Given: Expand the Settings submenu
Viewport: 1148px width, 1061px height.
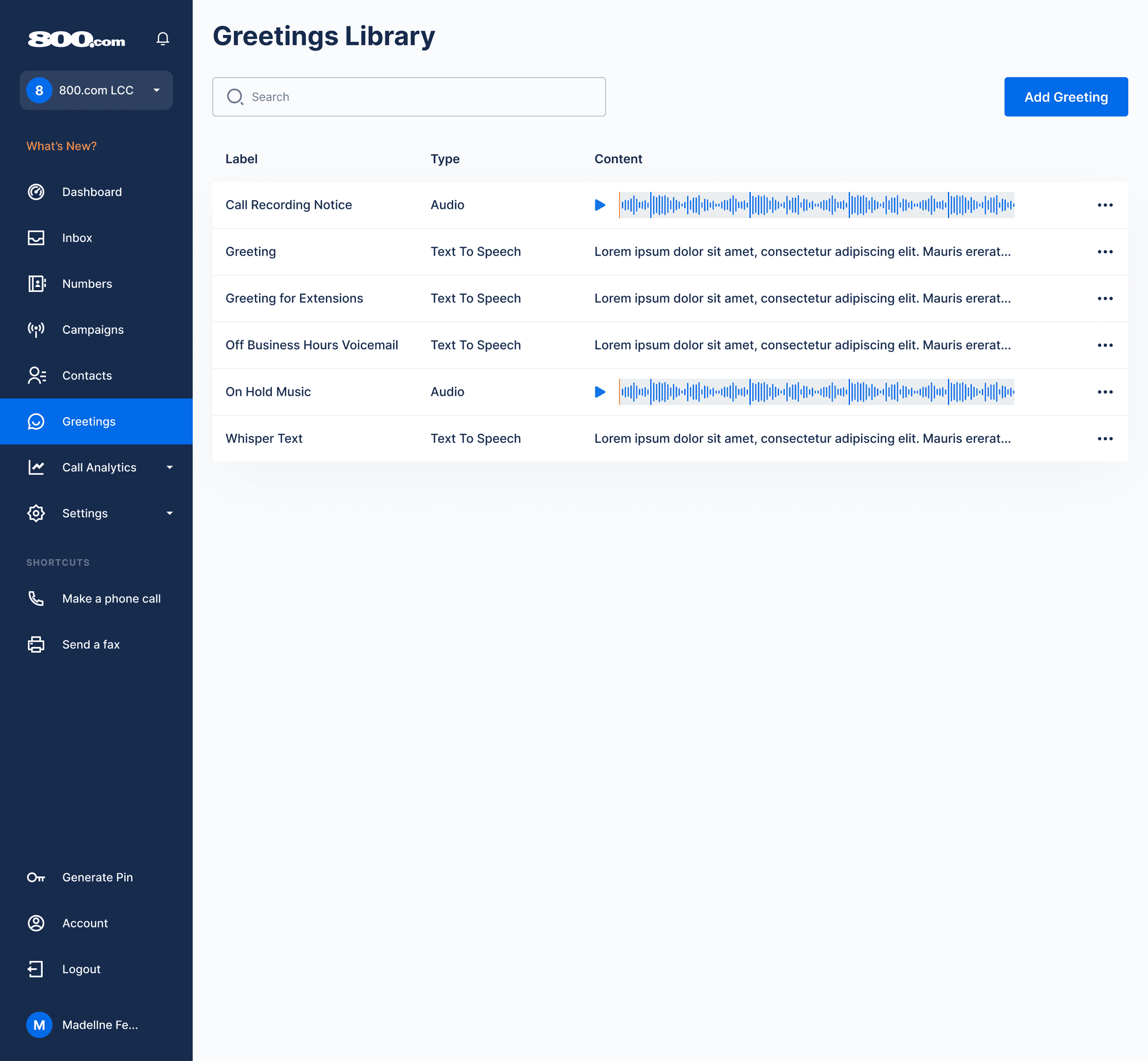Looking at the screenshot, I should [x=169, y=513].
